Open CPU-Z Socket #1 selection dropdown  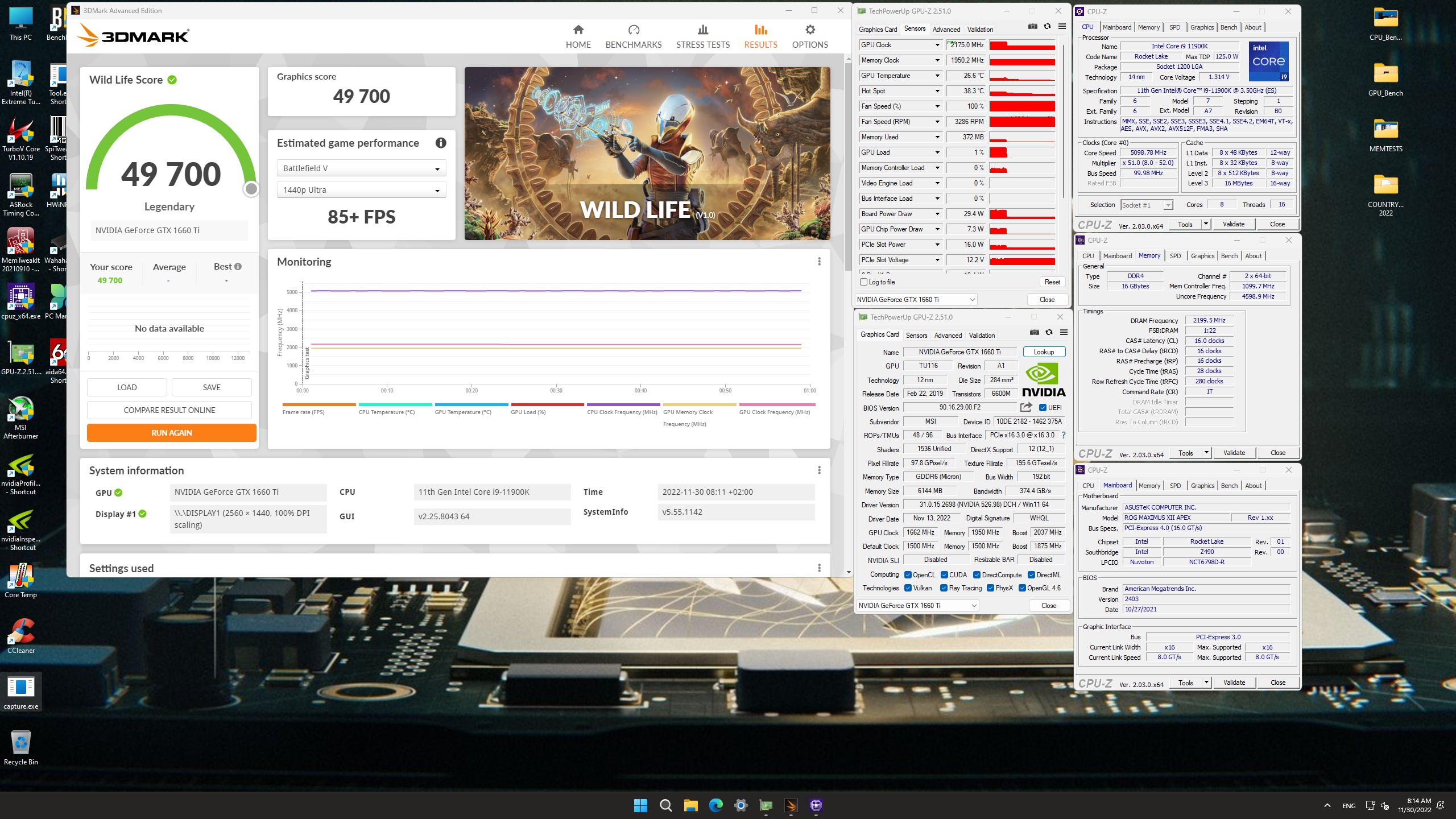(1147, 205)
